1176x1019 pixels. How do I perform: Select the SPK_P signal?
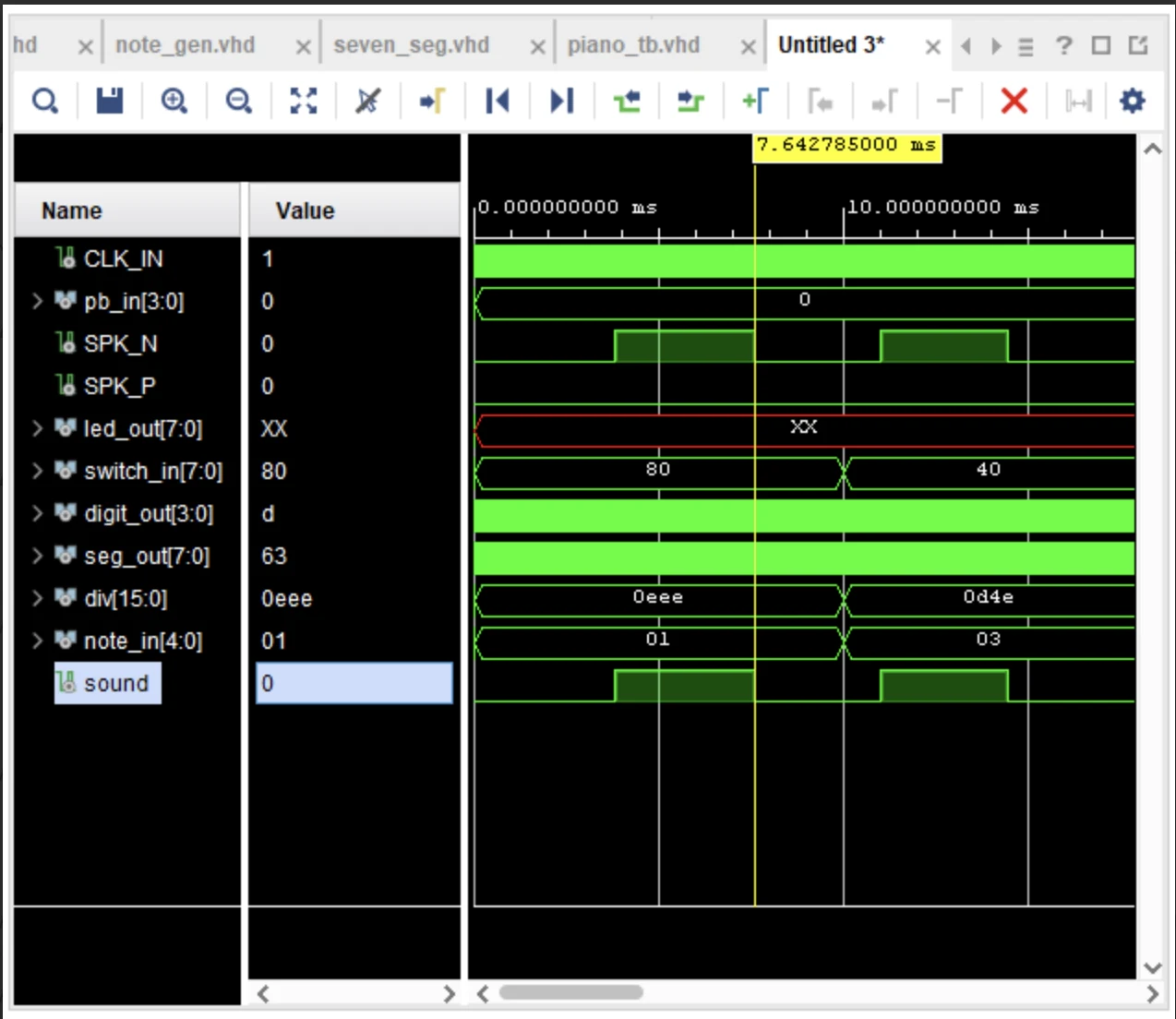point(119,386)
